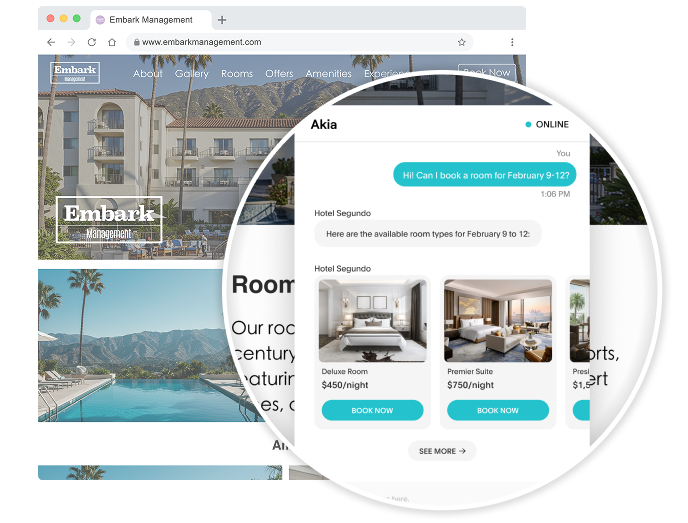Image resolution: width=688 pixels, height=523 pixels.
Task: Click the Deluxe Room photo thumbnail
Action: click(373, 321)
